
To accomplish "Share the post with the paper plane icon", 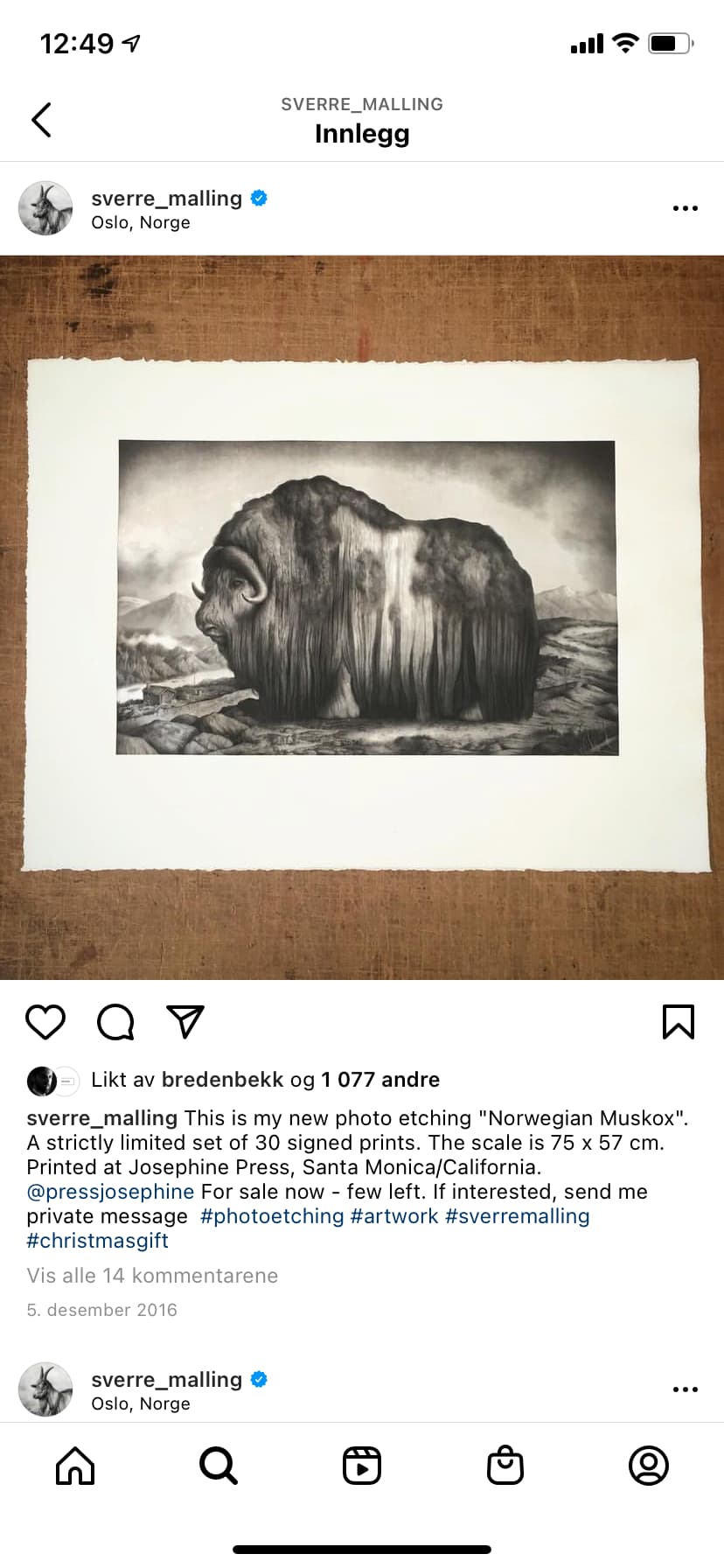I will 185,1022.
